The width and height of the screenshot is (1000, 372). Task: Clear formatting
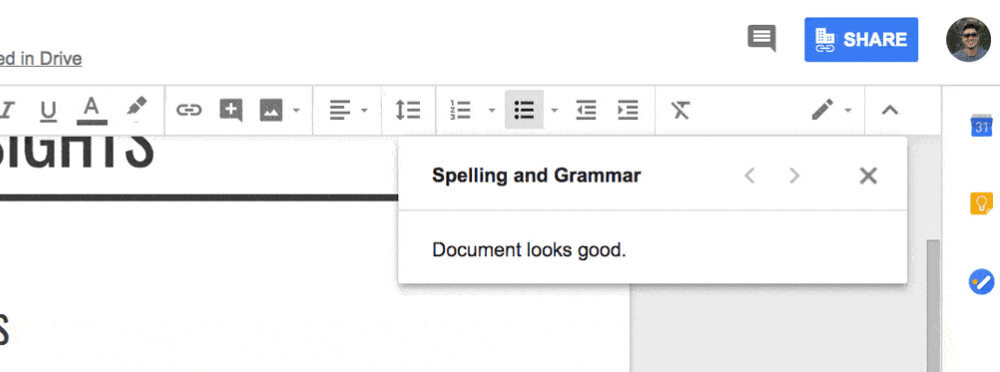pyautogui.click(x=680, y=110)
